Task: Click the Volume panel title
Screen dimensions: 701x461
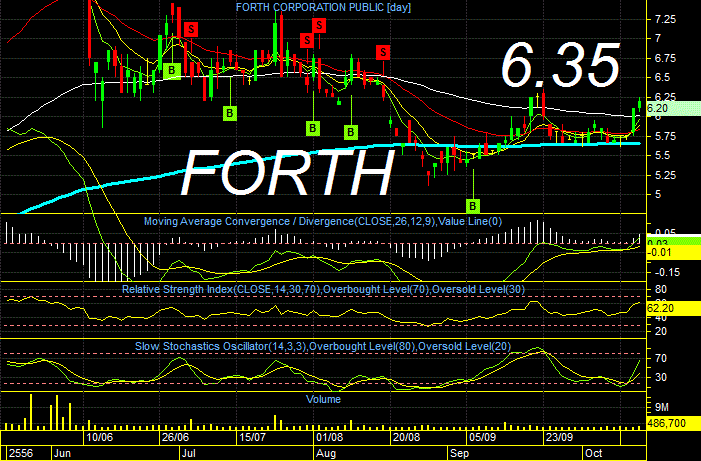Action: tap(323, 399)
